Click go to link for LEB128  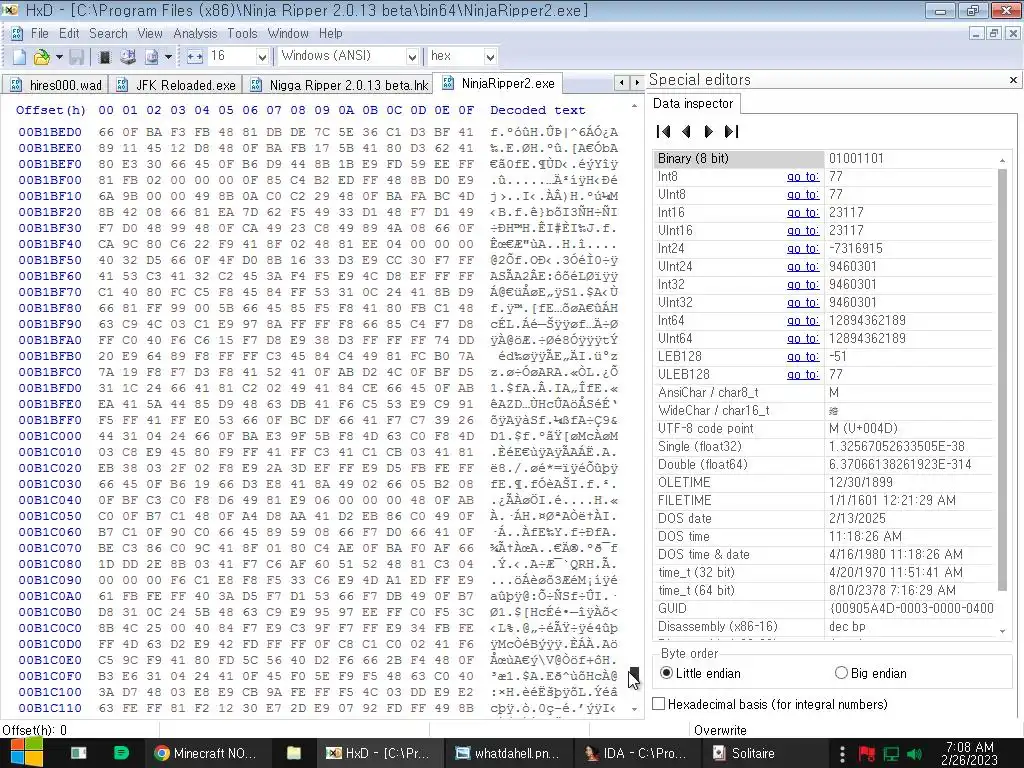click(x=803, y=357)
